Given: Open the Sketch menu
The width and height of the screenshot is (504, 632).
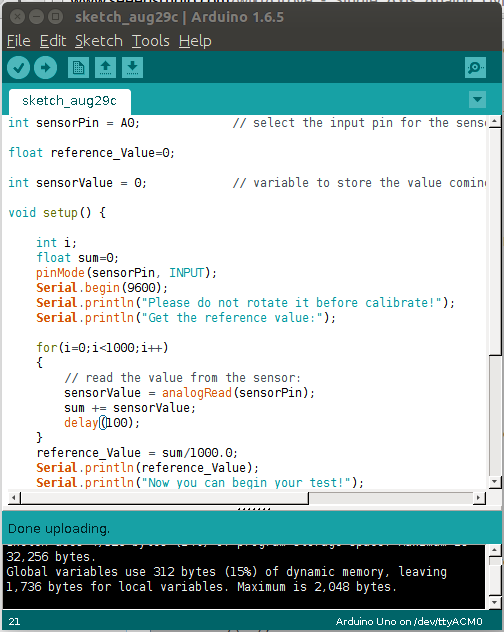Looking at the screenshot, I should [x=99, y=41].
